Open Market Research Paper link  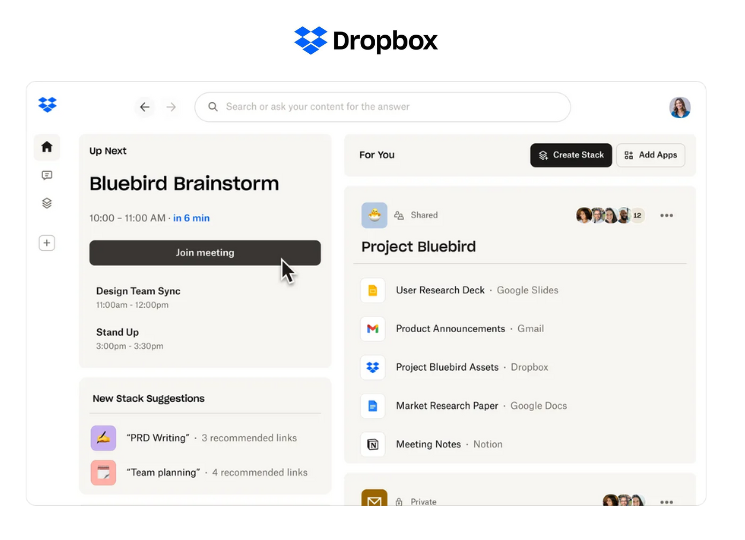tap(447, 406)
